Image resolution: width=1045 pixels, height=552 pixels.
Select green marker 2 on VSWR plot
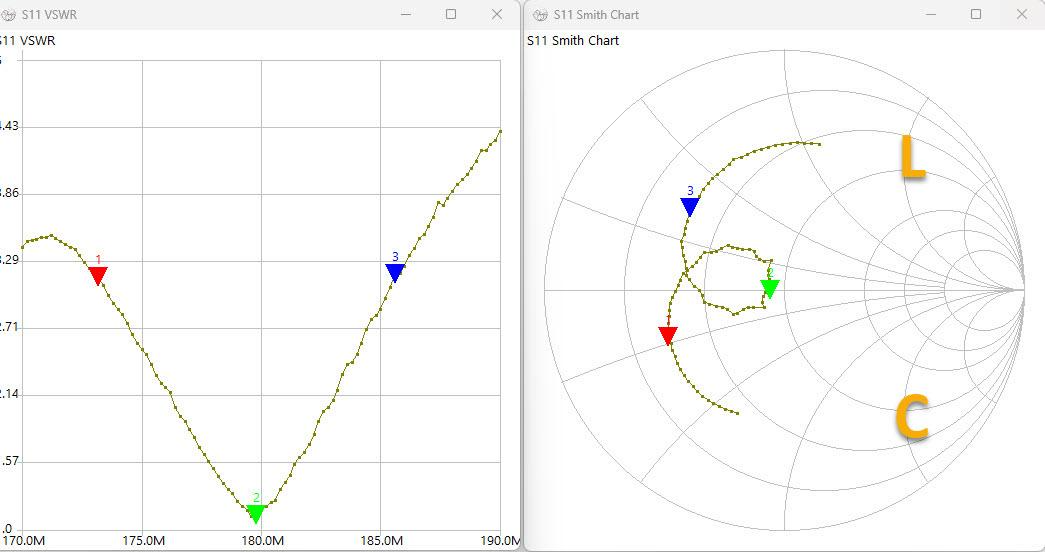(x=255, y=513)
